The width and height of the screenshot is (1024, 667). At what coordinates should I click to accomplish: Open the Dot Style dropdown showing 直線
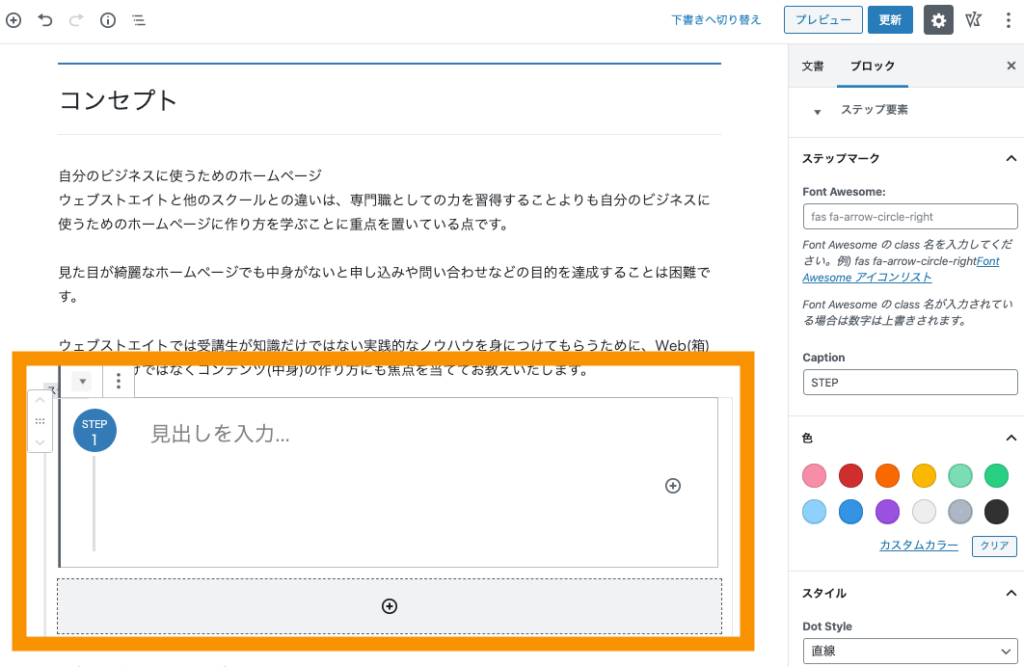909,650
